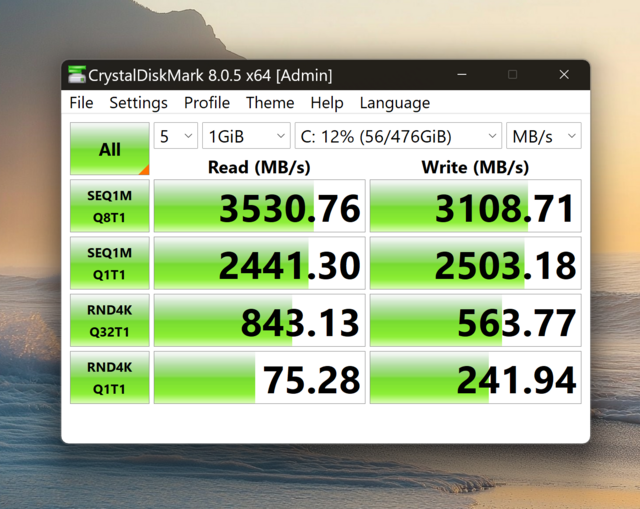Open the Profile menu
Screen dimensions: 640x509
tap(206, 103)
